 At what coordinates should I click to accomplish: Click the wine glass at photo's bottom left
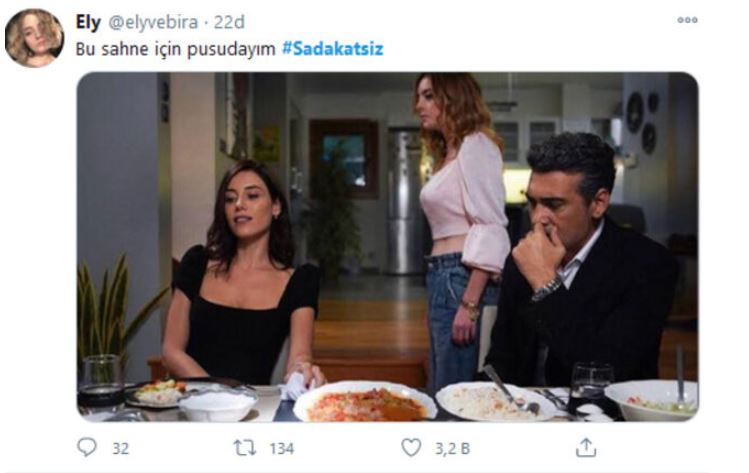point(101,380)
